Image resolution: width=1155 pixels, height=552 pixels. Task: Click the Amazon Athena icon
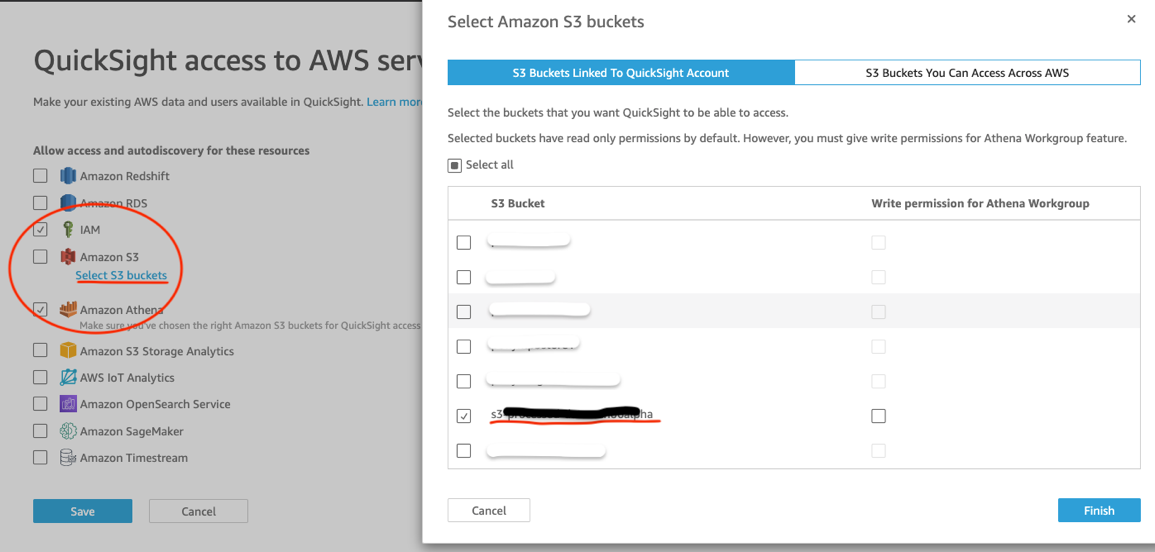(x=69, y=310)
